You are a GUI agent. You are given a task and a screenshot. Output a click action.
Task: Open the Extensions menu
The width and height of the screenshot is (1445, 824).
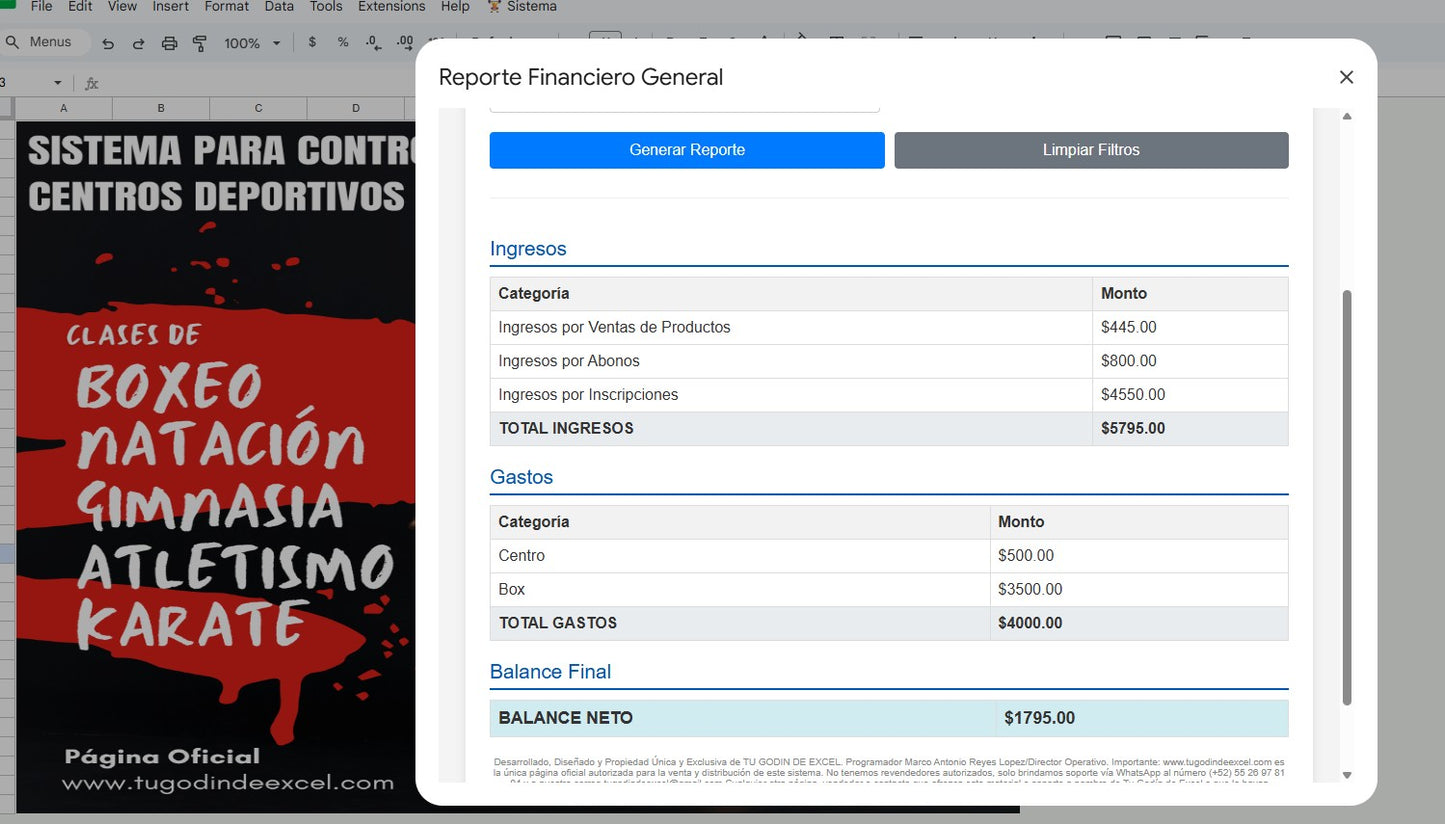coord(390,7)
